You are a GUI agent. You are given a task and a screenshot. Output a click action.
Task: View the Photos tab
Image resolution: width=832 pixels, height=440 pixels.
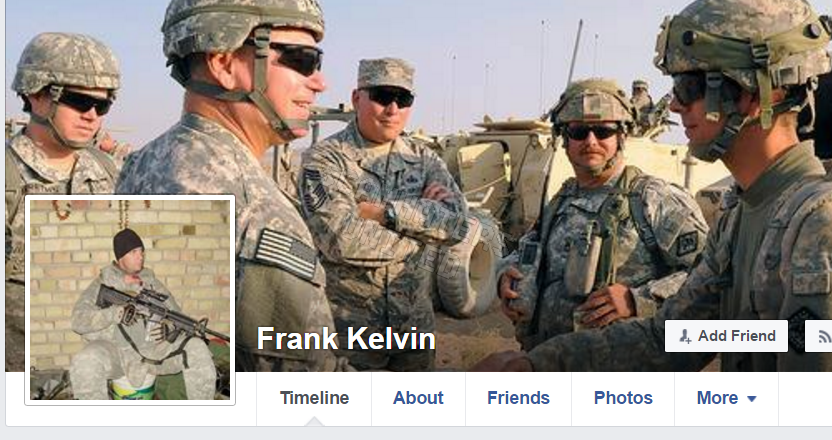coord(623,398)
